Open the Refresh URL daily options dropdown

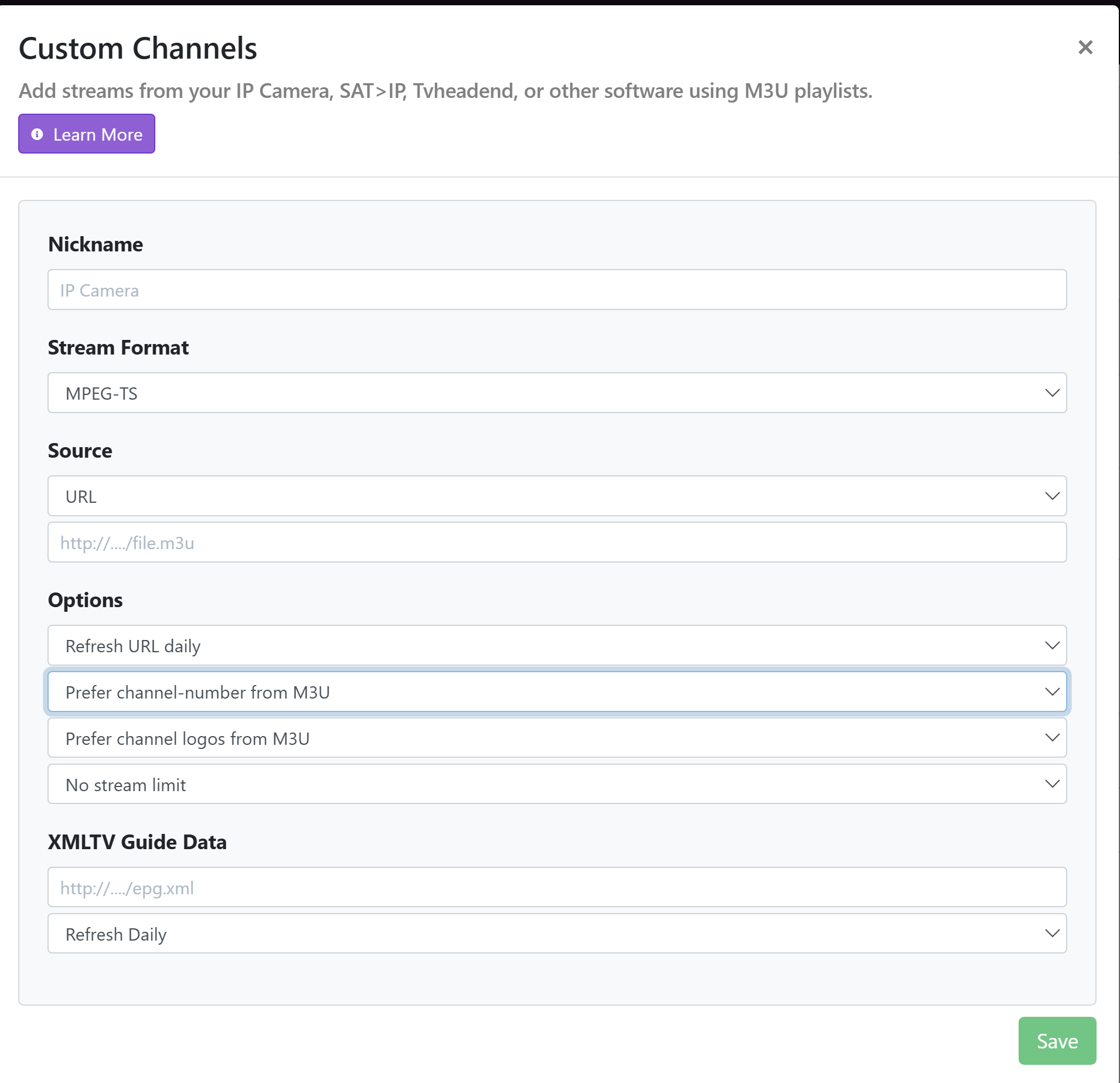(x=557, y=645)
